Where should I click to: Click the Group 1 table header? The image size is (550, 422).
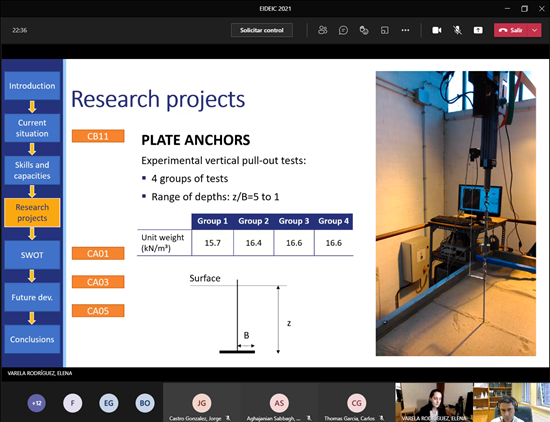tap(213, 221)
